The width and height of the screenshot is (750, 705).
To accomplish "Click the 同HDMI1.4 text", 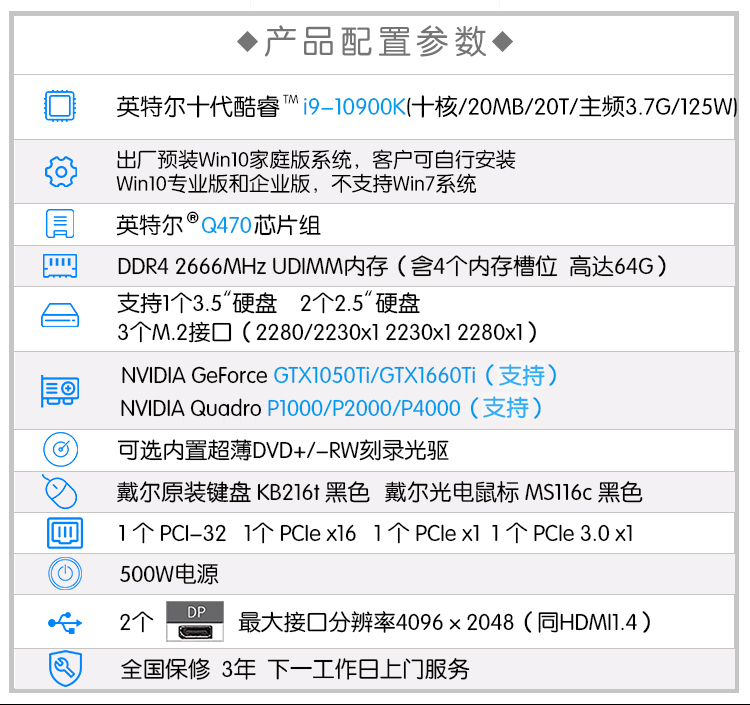I will tap(586, 622).
